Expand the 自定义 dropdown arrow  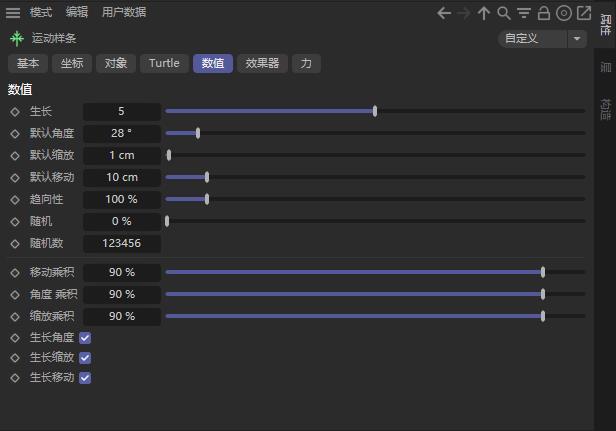(x=577, y=39)
